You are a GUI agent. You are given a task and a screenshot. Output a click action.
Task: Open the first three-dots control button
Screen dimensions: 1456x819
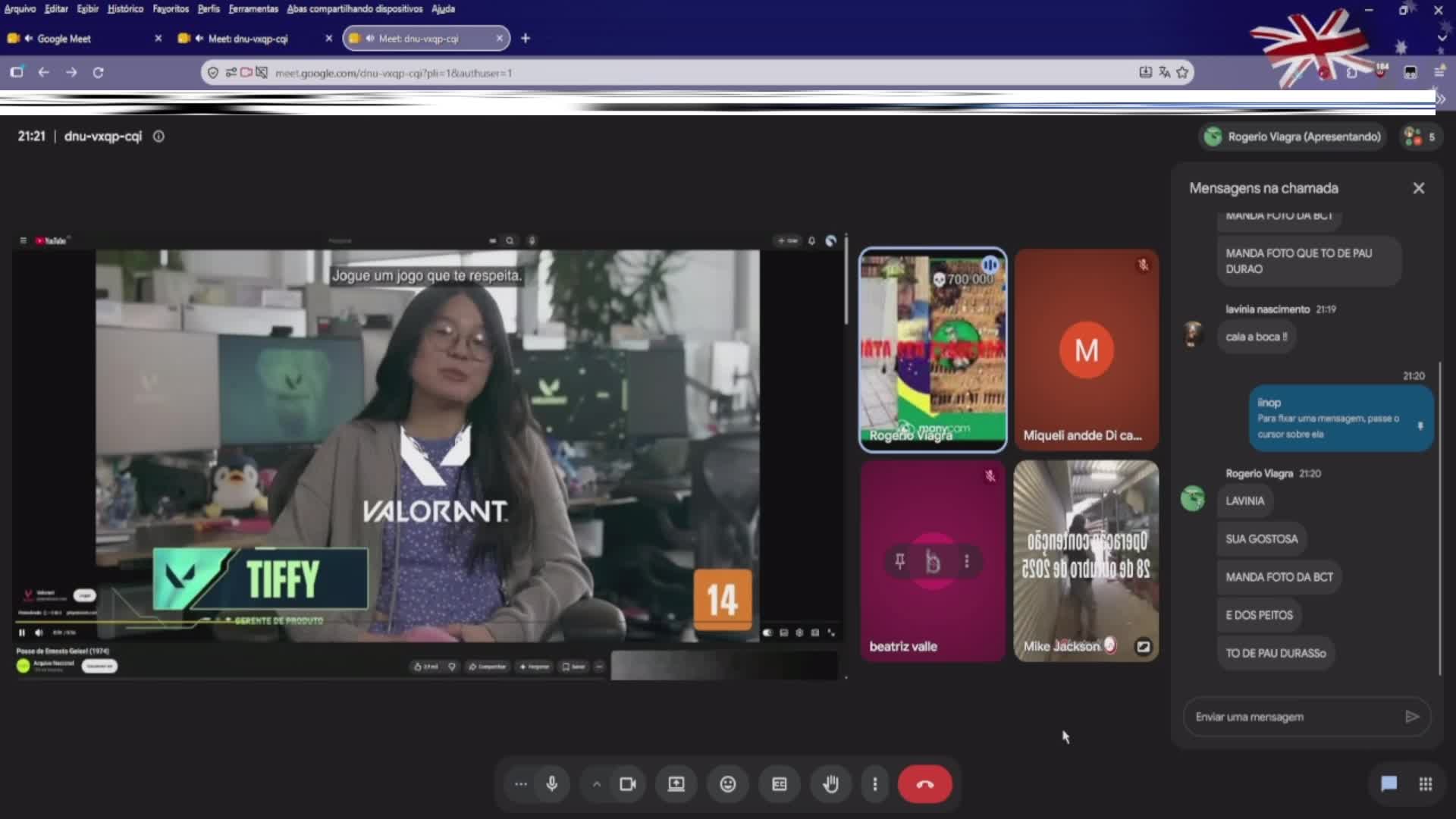tap(520, 784)
